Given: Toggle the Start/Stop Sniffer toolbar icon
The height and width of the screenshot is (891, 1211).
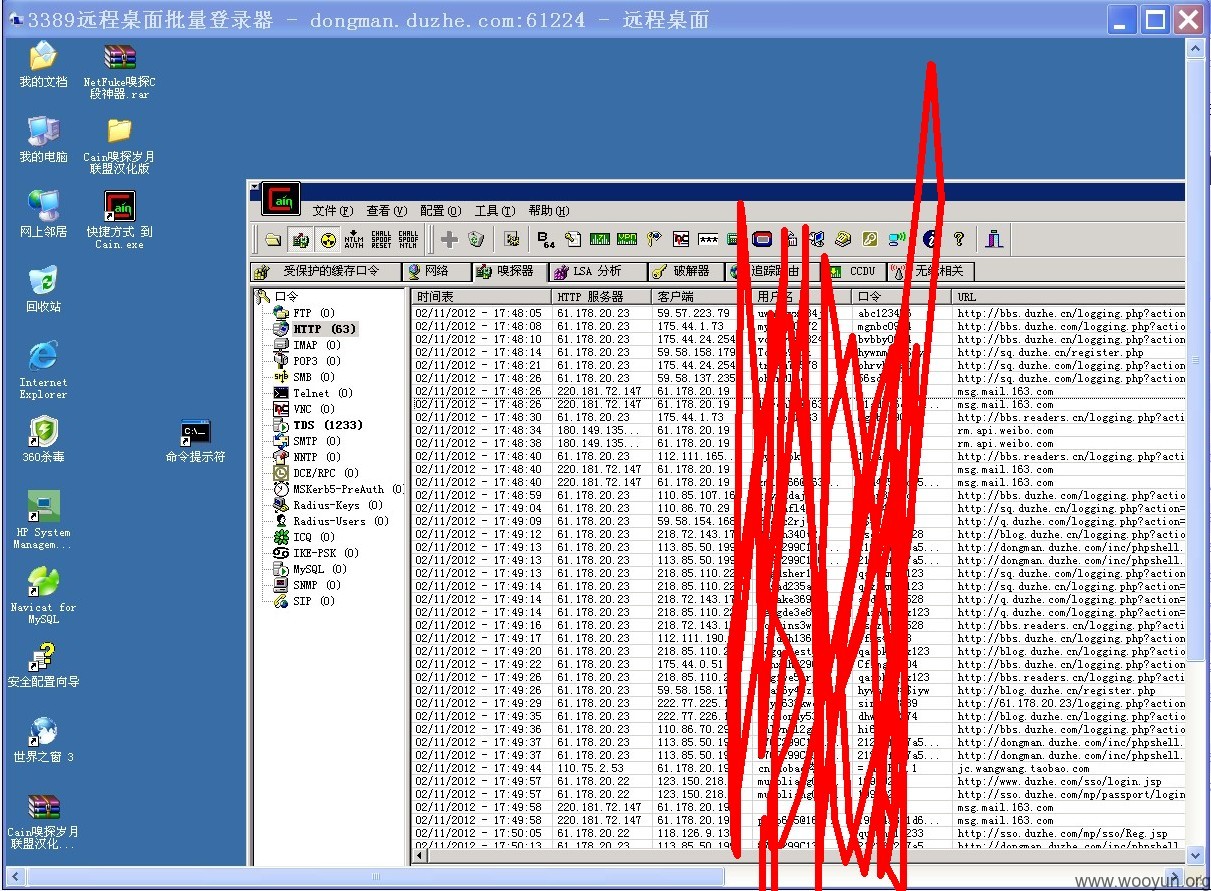Looking at the screenshot, I should pos(300,239).
